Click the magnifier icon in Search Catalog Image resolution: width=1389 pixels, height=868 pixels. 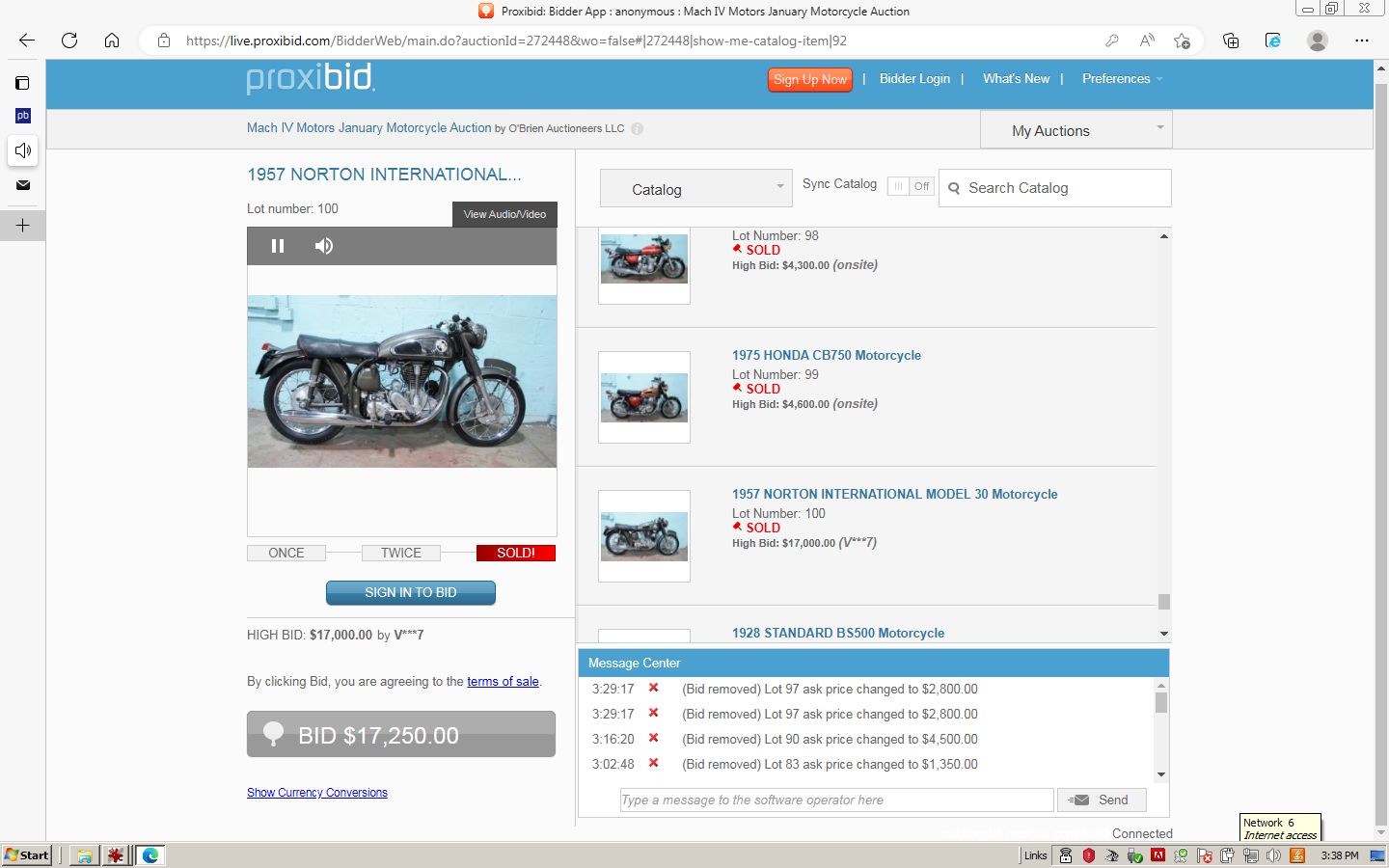[x=954, y=188]
